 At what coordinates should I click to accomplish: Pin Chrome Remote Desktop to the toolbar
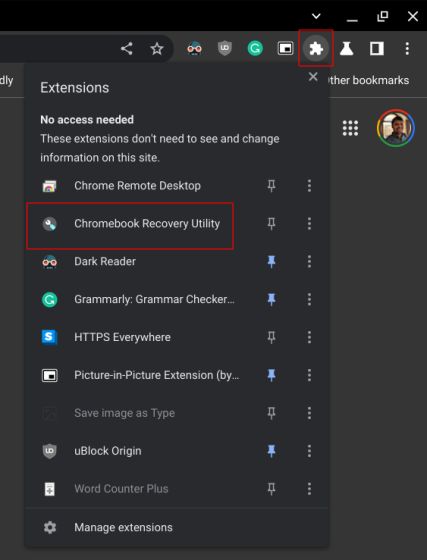click(271, 185)
